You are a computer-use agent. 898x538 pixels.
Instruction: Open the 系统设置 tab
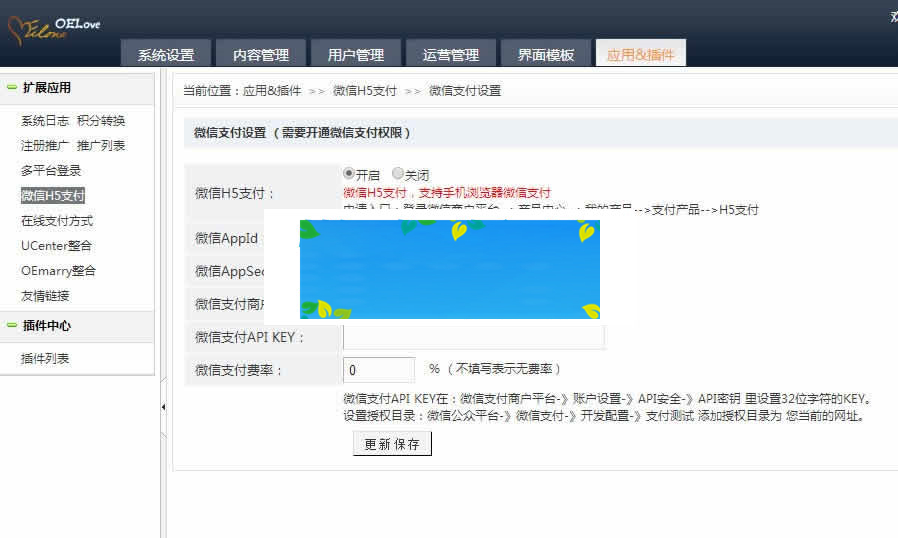tap(166, 55)
